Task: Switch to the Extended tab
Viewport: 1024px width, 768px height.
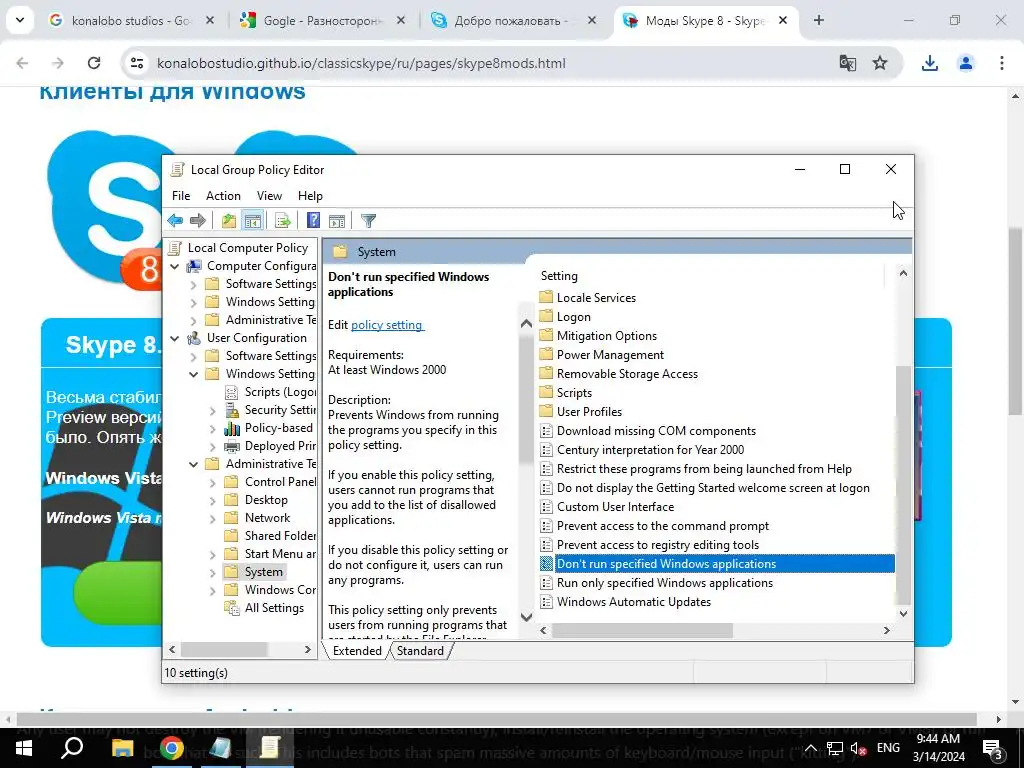Action: coord(357,651)
